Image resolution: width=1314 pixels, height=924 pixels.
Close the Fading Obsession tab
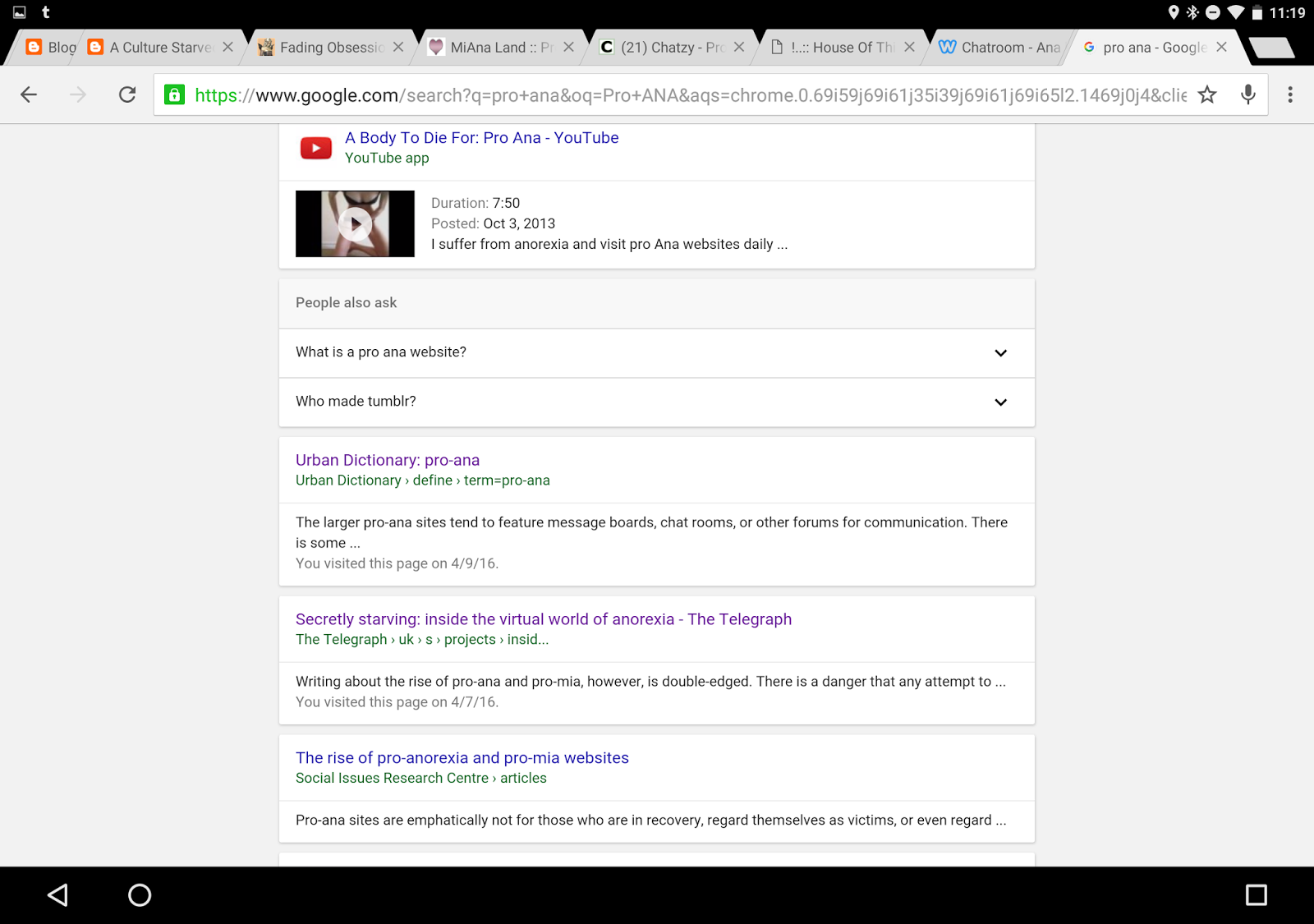coord(398,48)
